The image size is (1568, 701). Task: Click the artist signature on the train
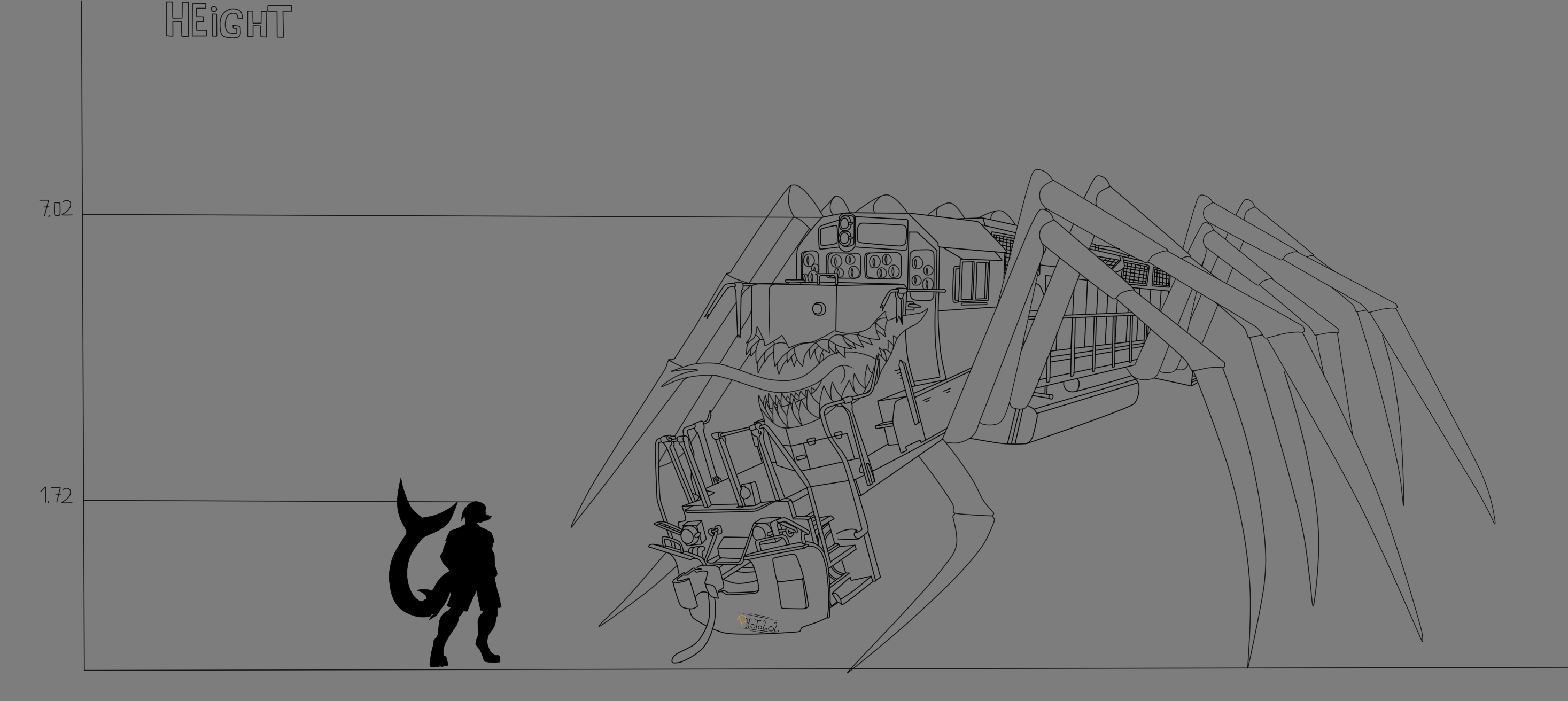point(758,623)
